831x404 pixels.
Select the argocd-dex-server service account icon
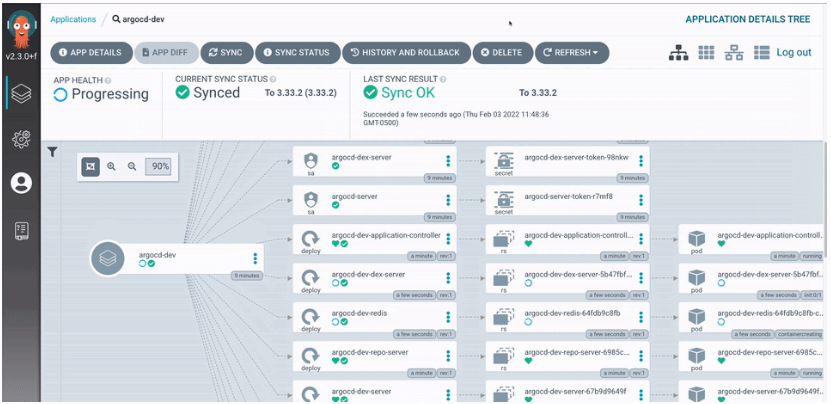311,161
